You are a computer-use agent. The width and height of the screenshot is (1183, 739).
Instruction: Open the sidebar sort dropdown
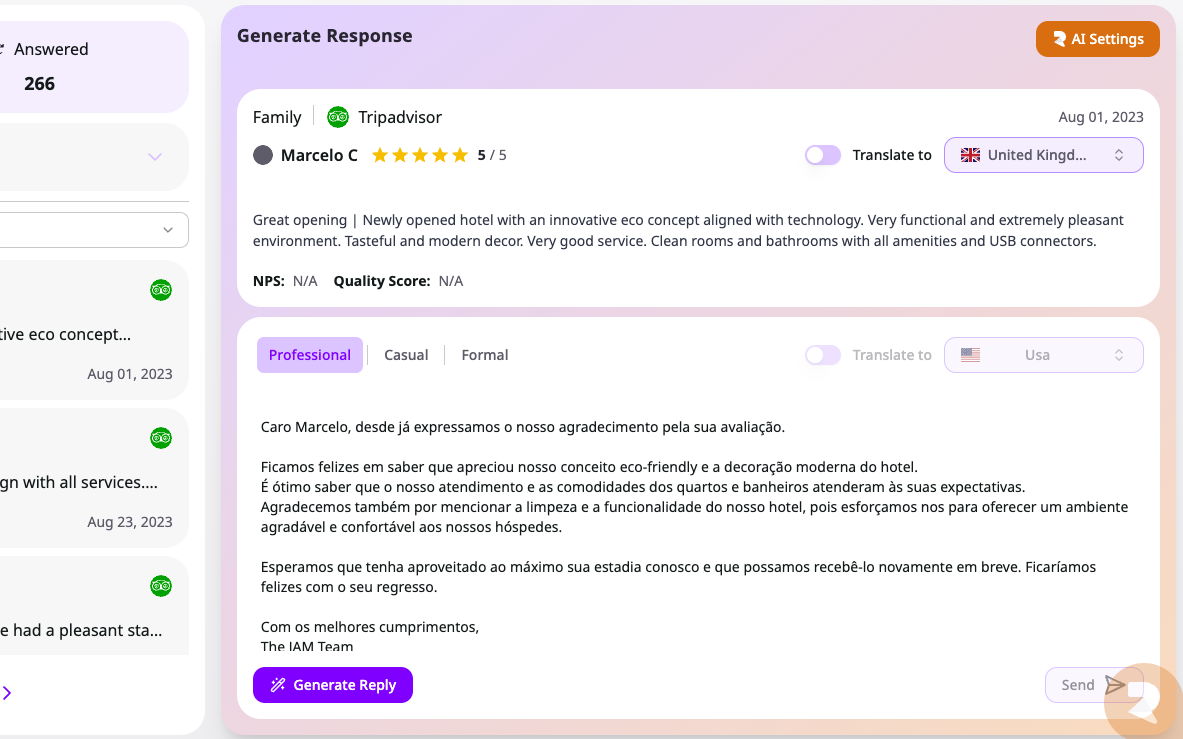click(94, 230)
